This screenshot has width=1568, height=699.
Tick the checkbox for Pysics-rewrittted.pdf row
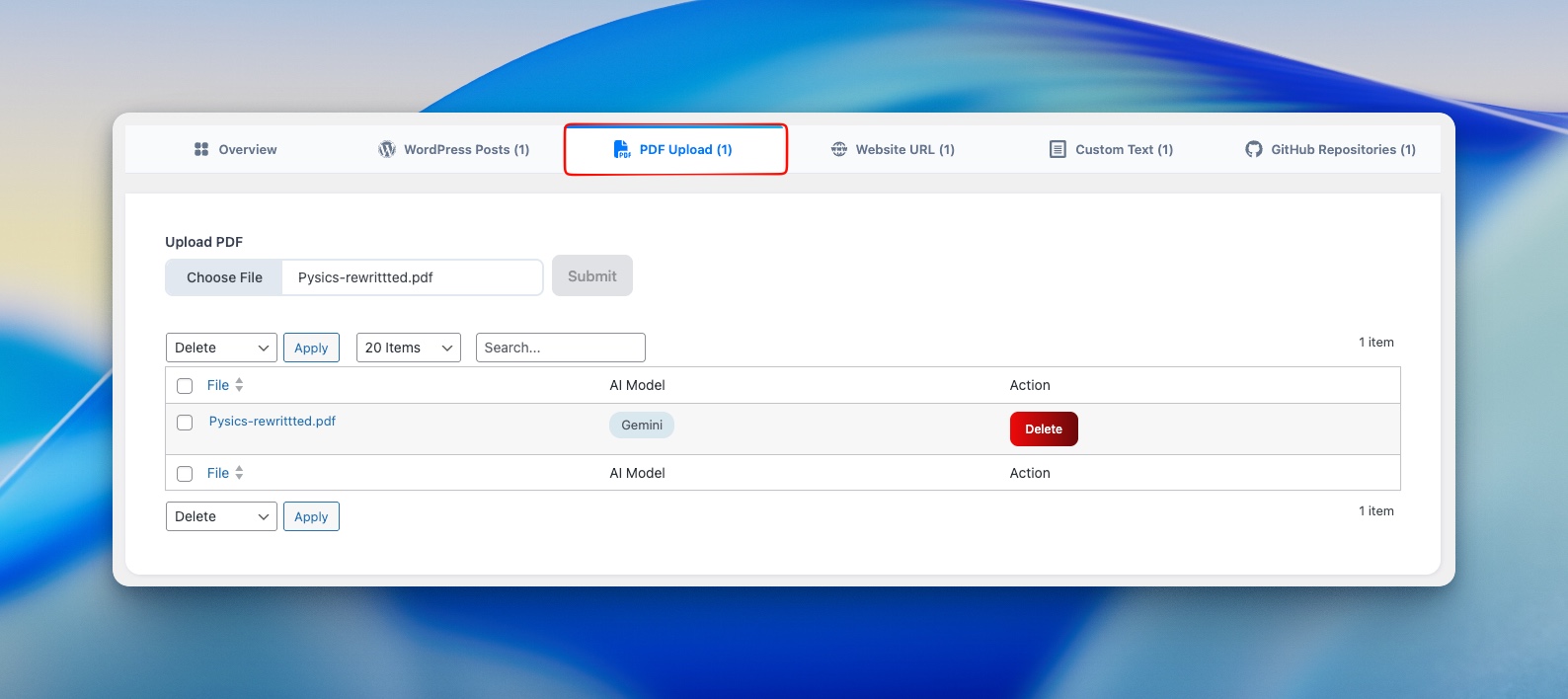[185, 423]
